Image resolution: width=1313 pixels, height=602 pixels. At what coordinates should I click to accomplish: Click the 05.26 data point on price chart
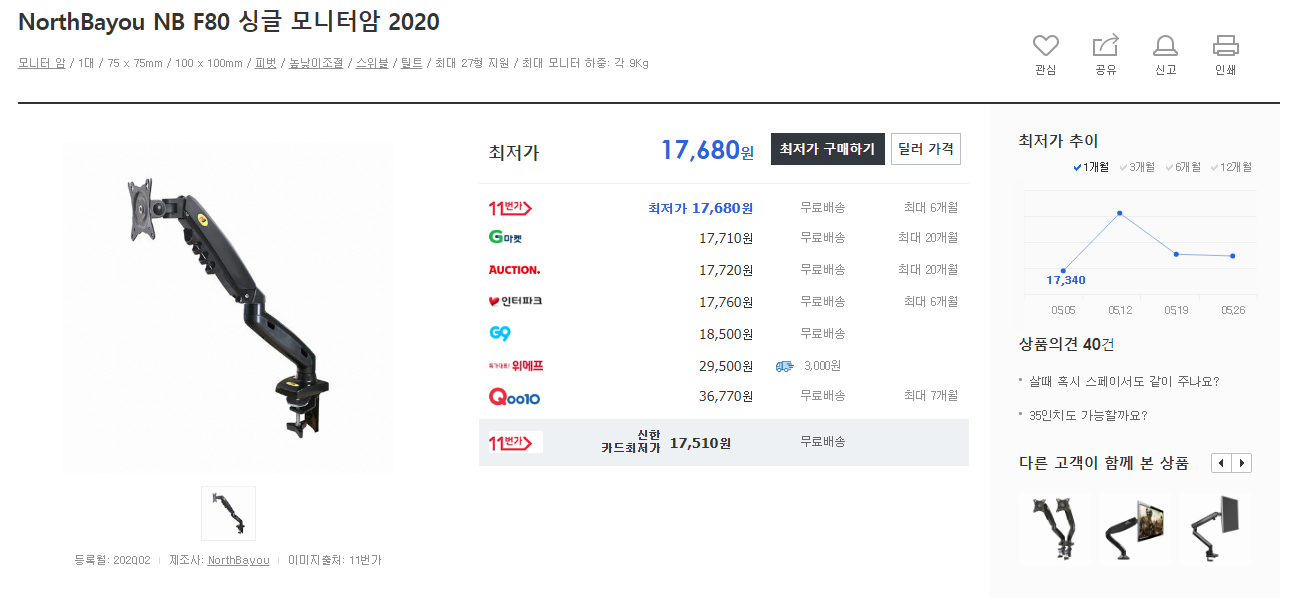pos(1233,256)
